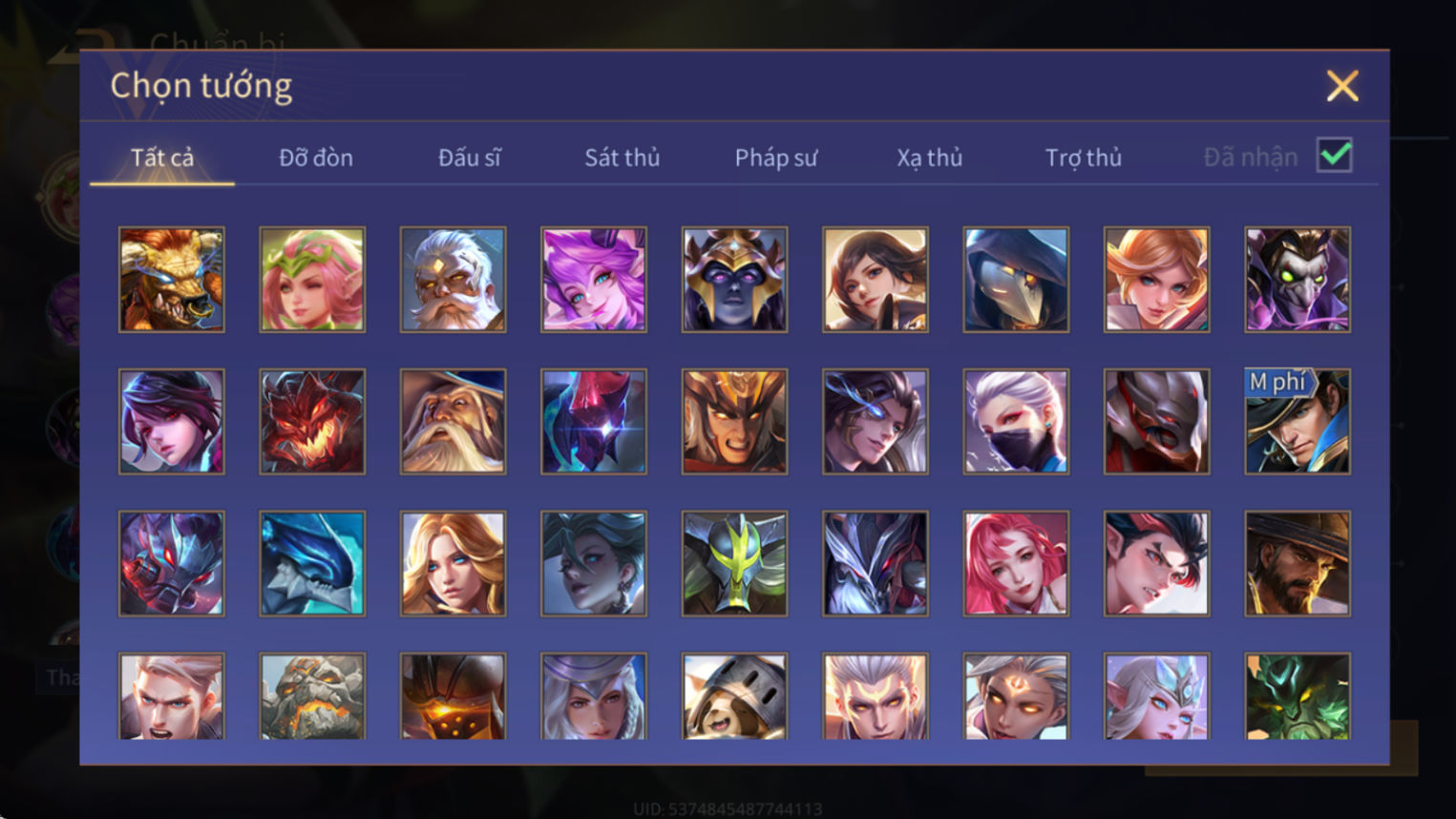Select the blue shark creature hero
This screenshot has width=1456, height=819.
pos(312,563)
